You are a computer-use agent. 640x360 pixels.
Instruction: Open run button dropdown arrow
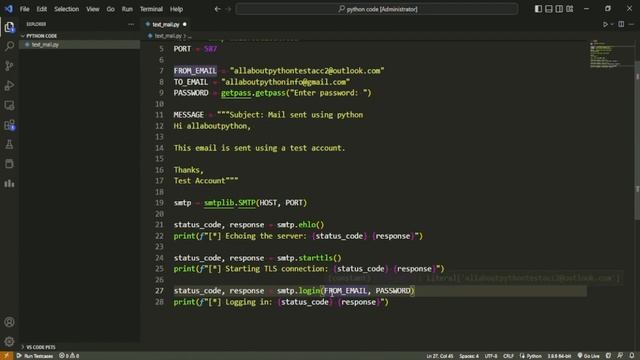[x=612, y=24]
